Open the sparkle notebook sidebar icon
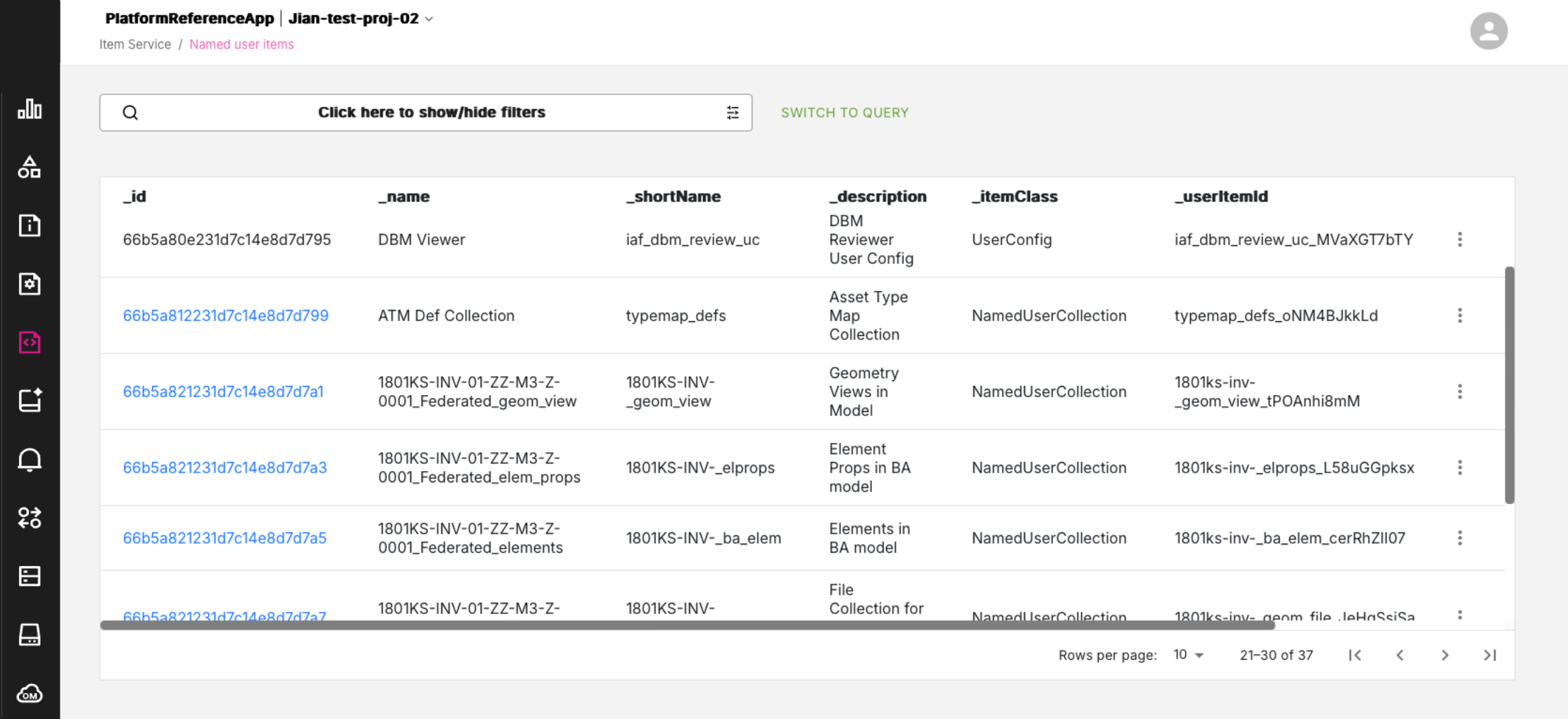This screenshot has width=1568, height=719. click(30, 400)
